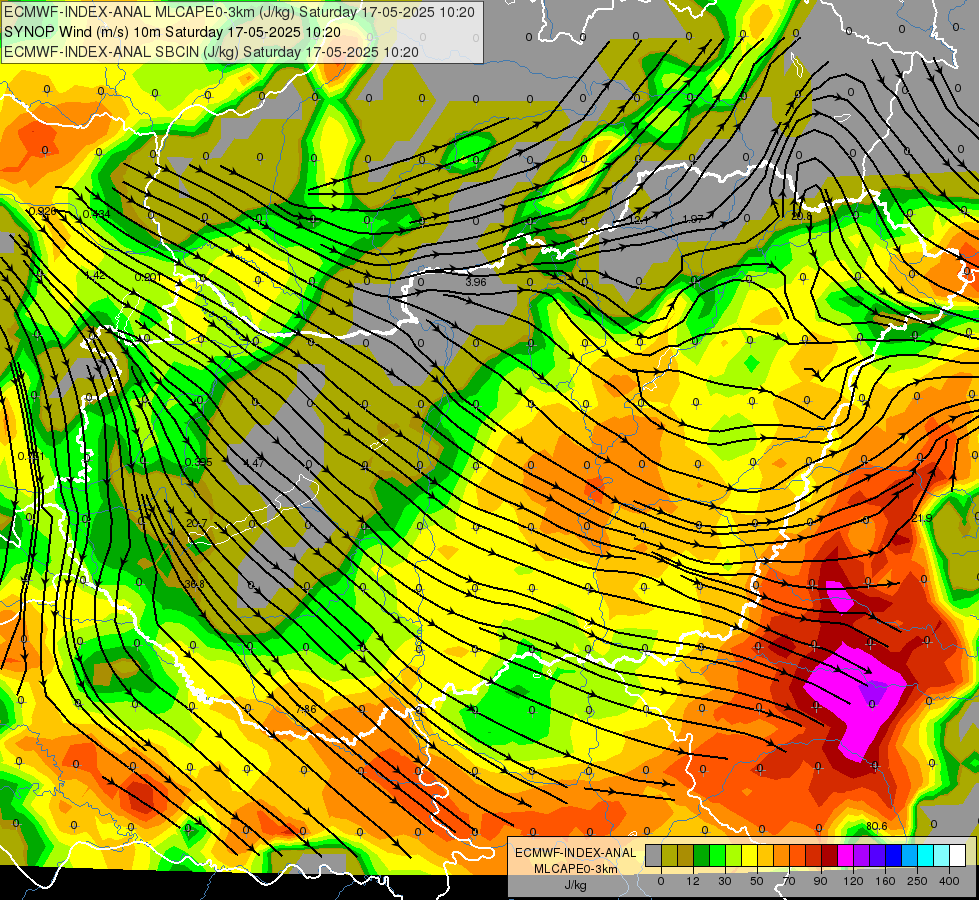Viewport: 979px width, 900px height.
Task: Click the 1.42 value on the map
Action: coord(95,275)
